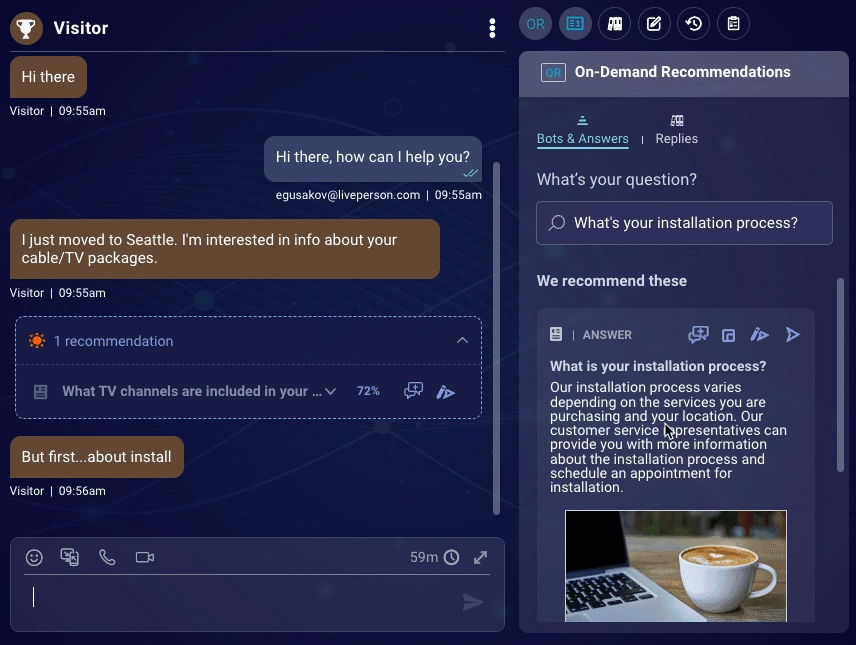The width and height of the screenshot is (856, 645).
Task: Click the coffee cup laptop image
Action: click(676, 566)
